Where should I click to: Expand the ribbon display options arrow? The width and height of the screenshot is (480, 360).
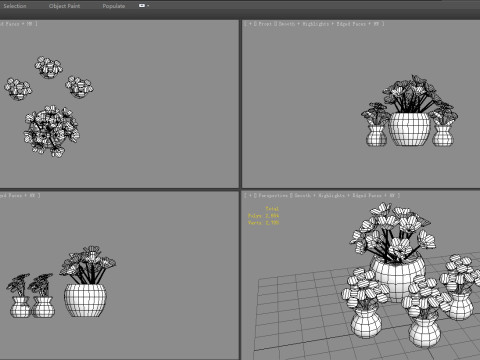pos(148,6)
